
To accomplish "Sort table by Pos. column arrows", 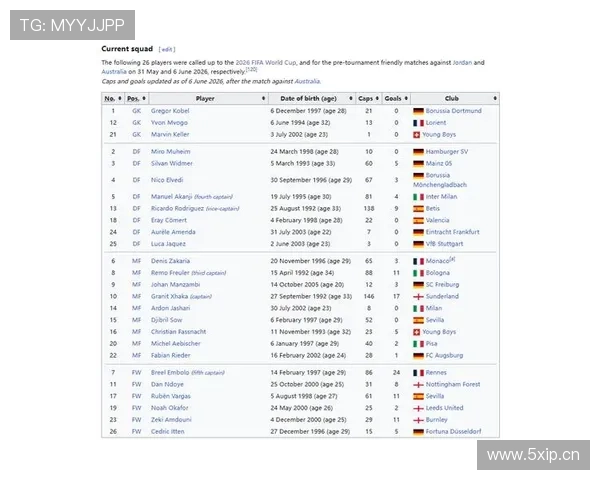I will 144,98.
